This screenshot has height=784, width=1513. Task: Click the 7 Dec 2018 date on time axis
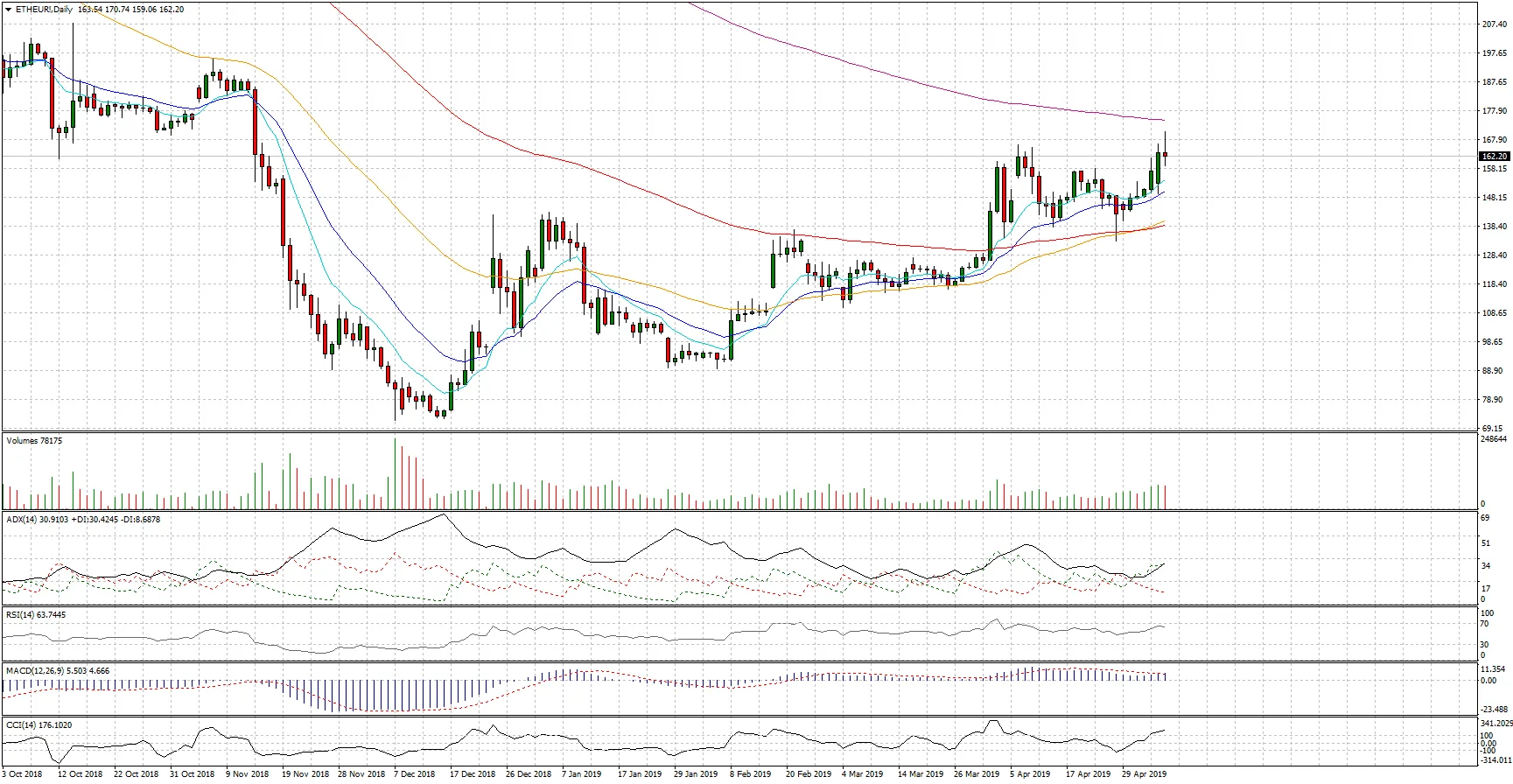pos(414,774)
